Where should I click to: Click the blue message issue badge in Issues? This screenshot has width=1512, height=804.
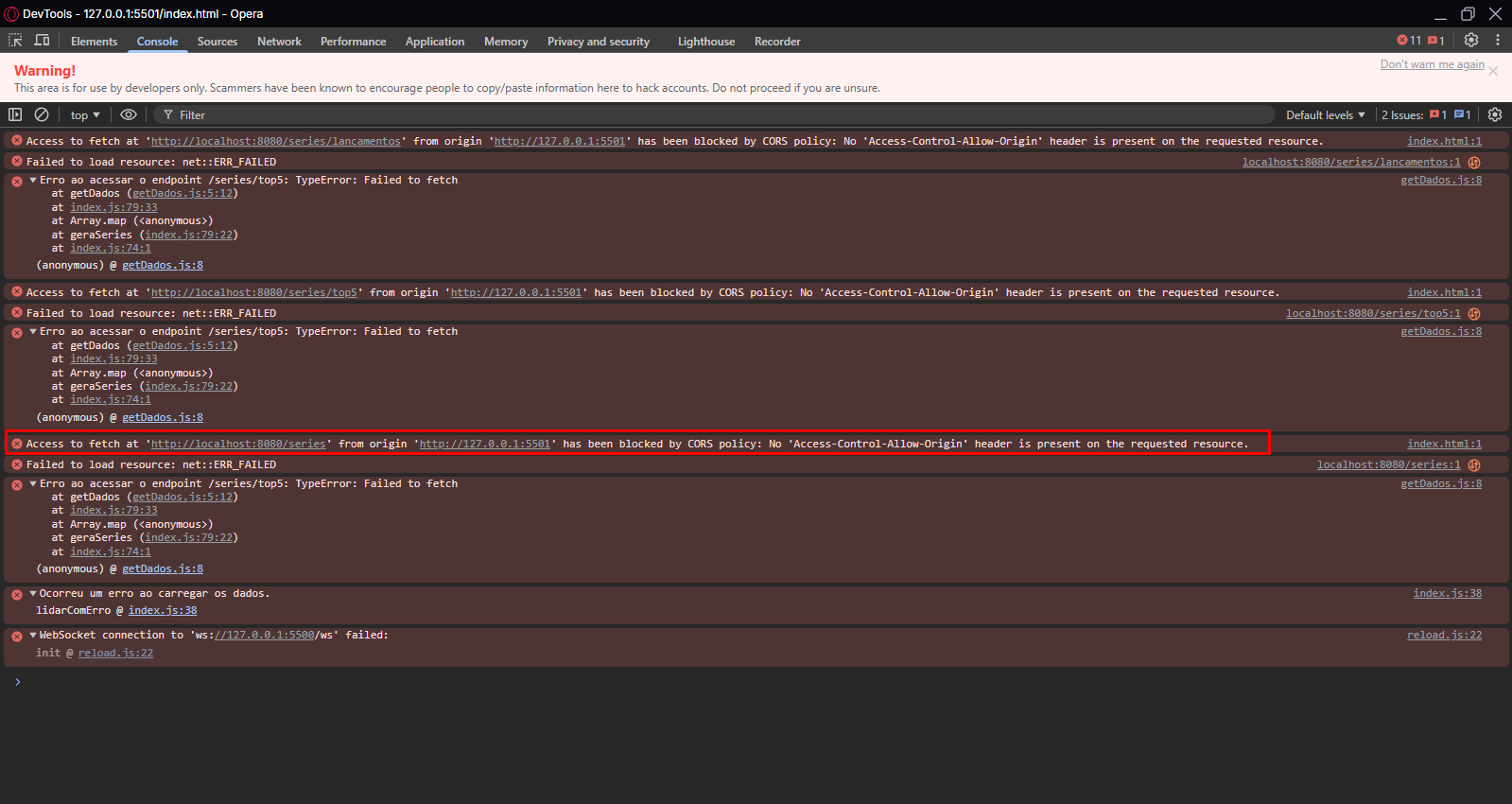pos(1462,115)
